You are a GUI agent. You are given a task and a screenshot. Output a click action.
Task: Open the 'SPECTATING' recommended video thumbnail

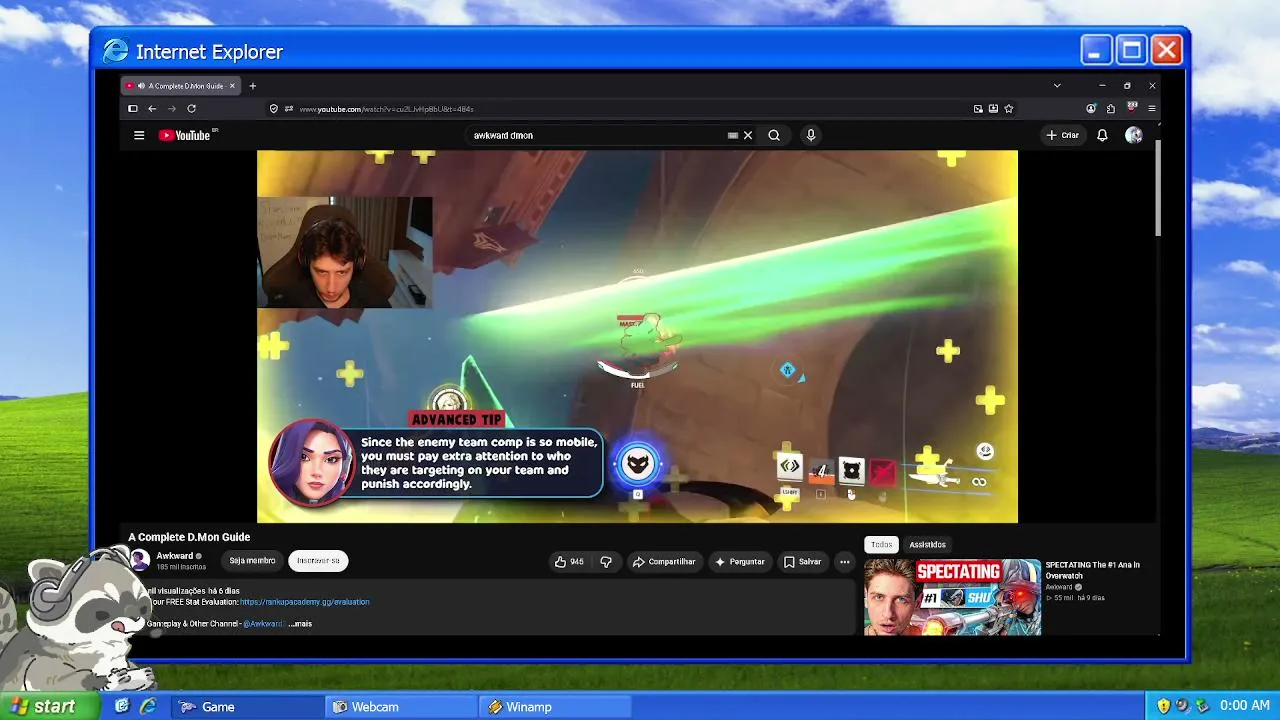[953, 597]
